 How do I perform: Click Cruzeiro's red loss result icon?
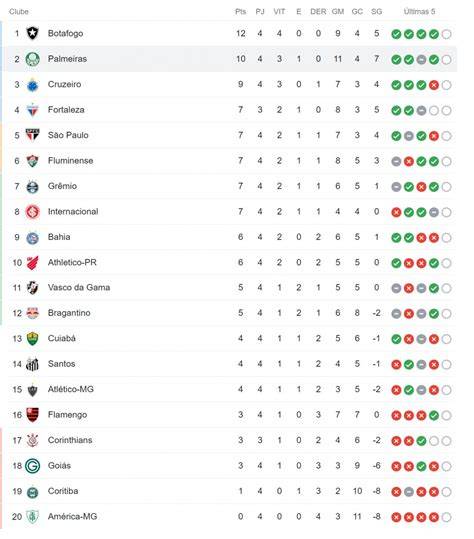pos(434,85)
